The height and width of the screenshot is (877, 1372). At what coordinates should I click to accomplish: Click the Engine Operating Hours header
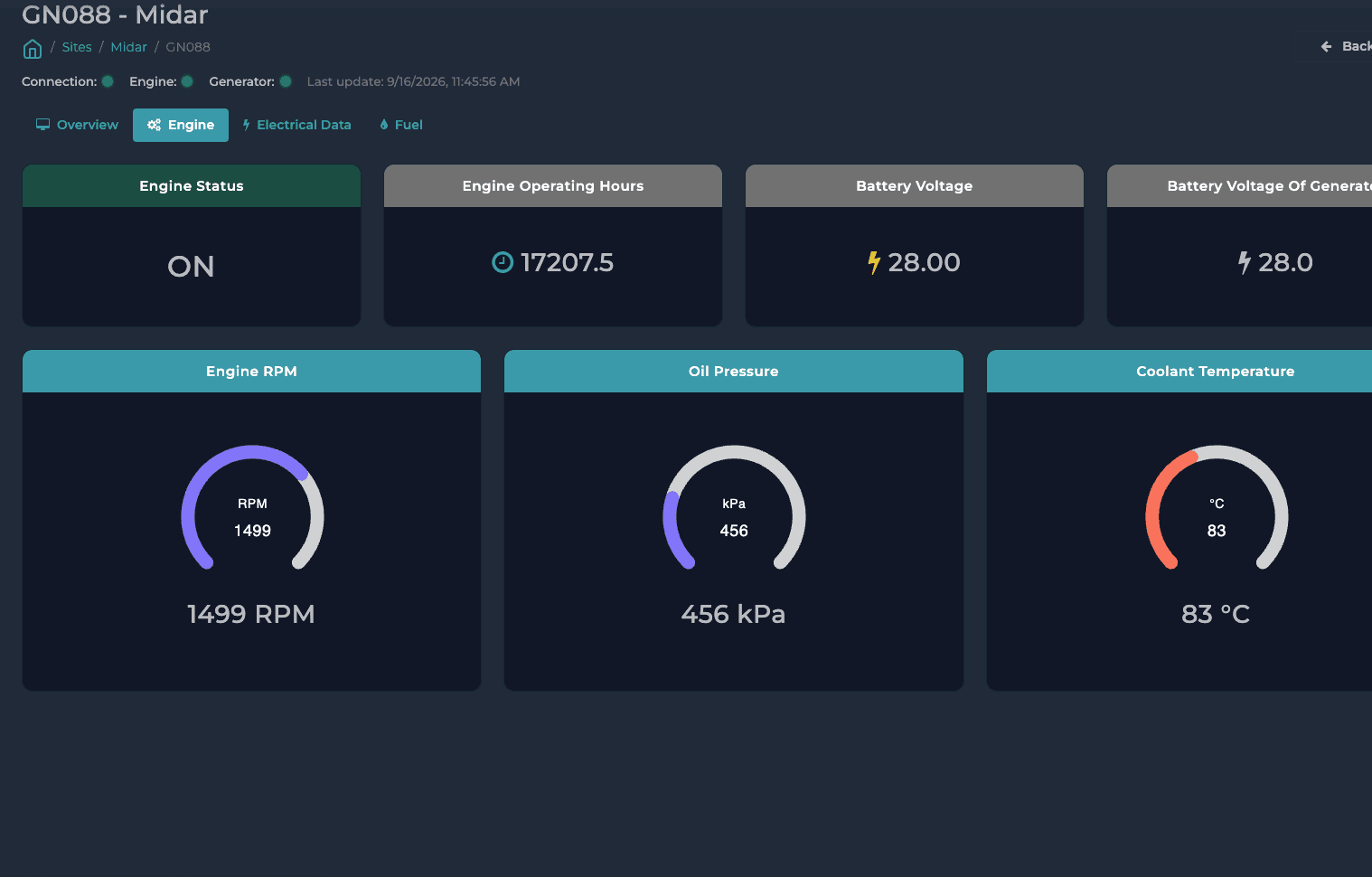[x=553, y=186]
